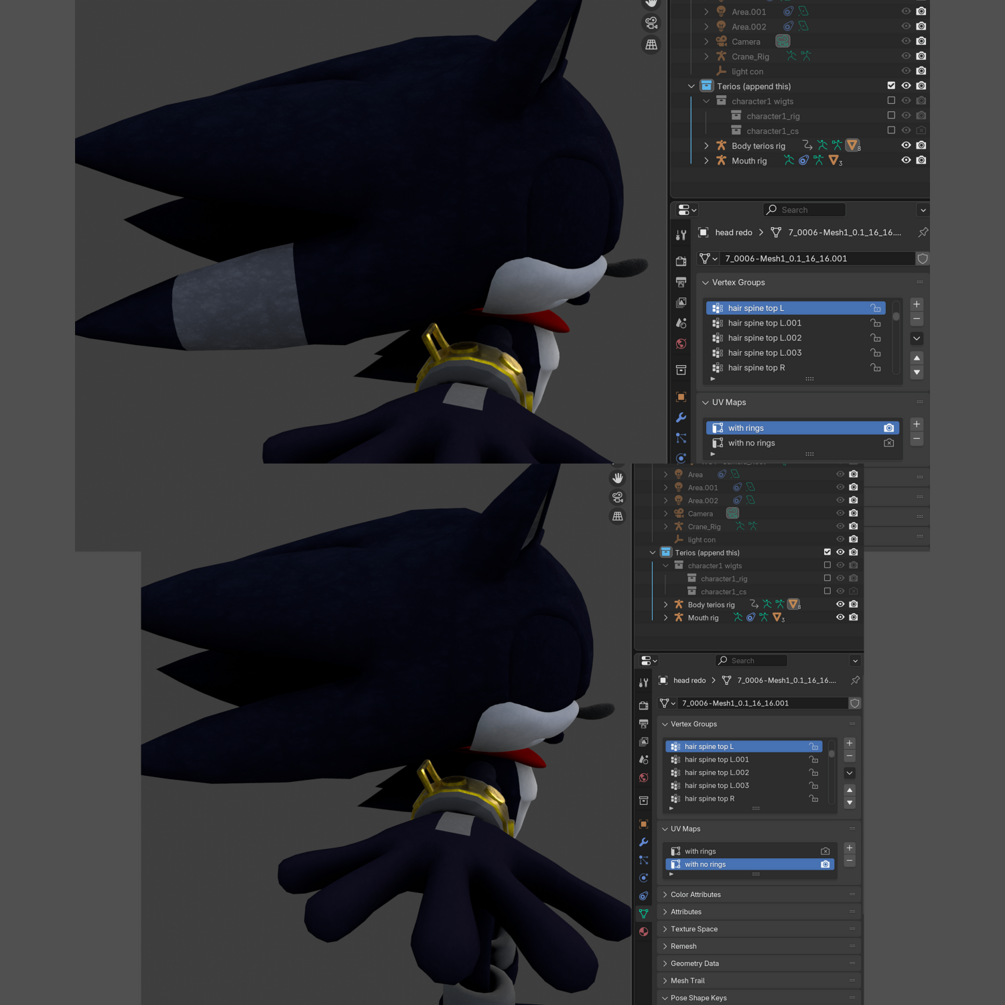Click mesh name field in bottom screenshot

tap(762, 703)
